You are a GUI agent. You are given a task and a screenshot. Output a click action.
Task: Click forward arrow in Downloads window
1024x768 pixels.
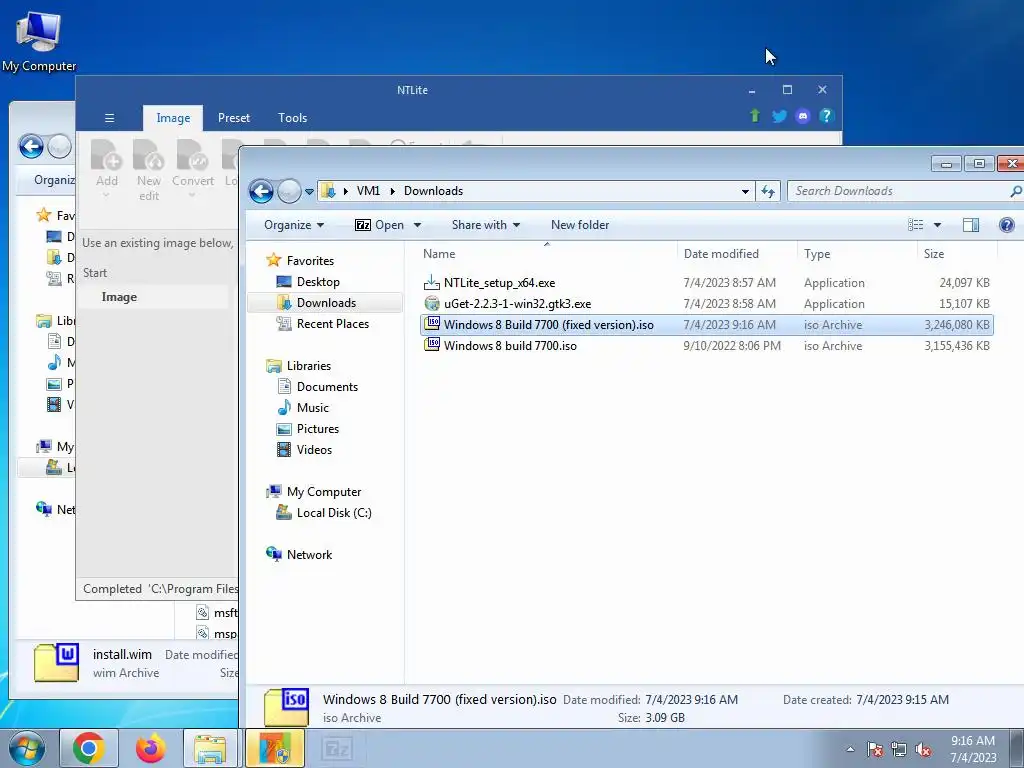(288, 191)
